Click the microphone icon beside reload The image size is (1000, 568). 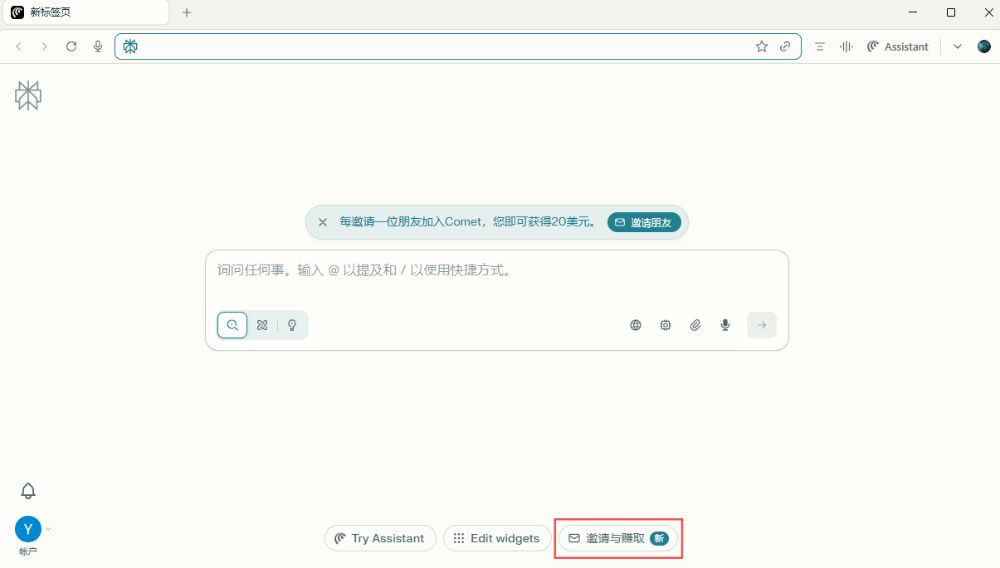click(x=98, y=47)
